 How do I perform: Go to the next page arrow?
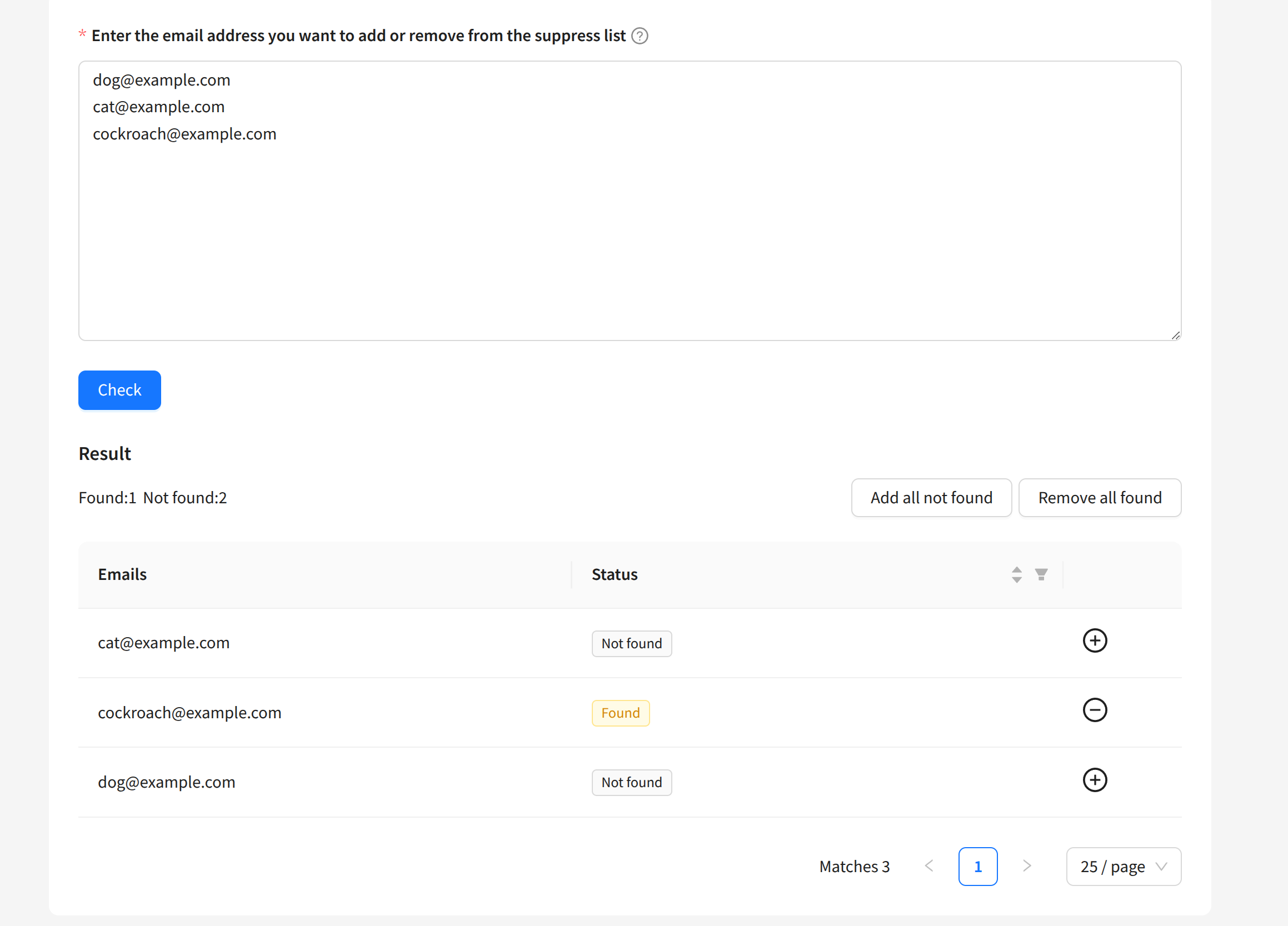click(1027, 866)
